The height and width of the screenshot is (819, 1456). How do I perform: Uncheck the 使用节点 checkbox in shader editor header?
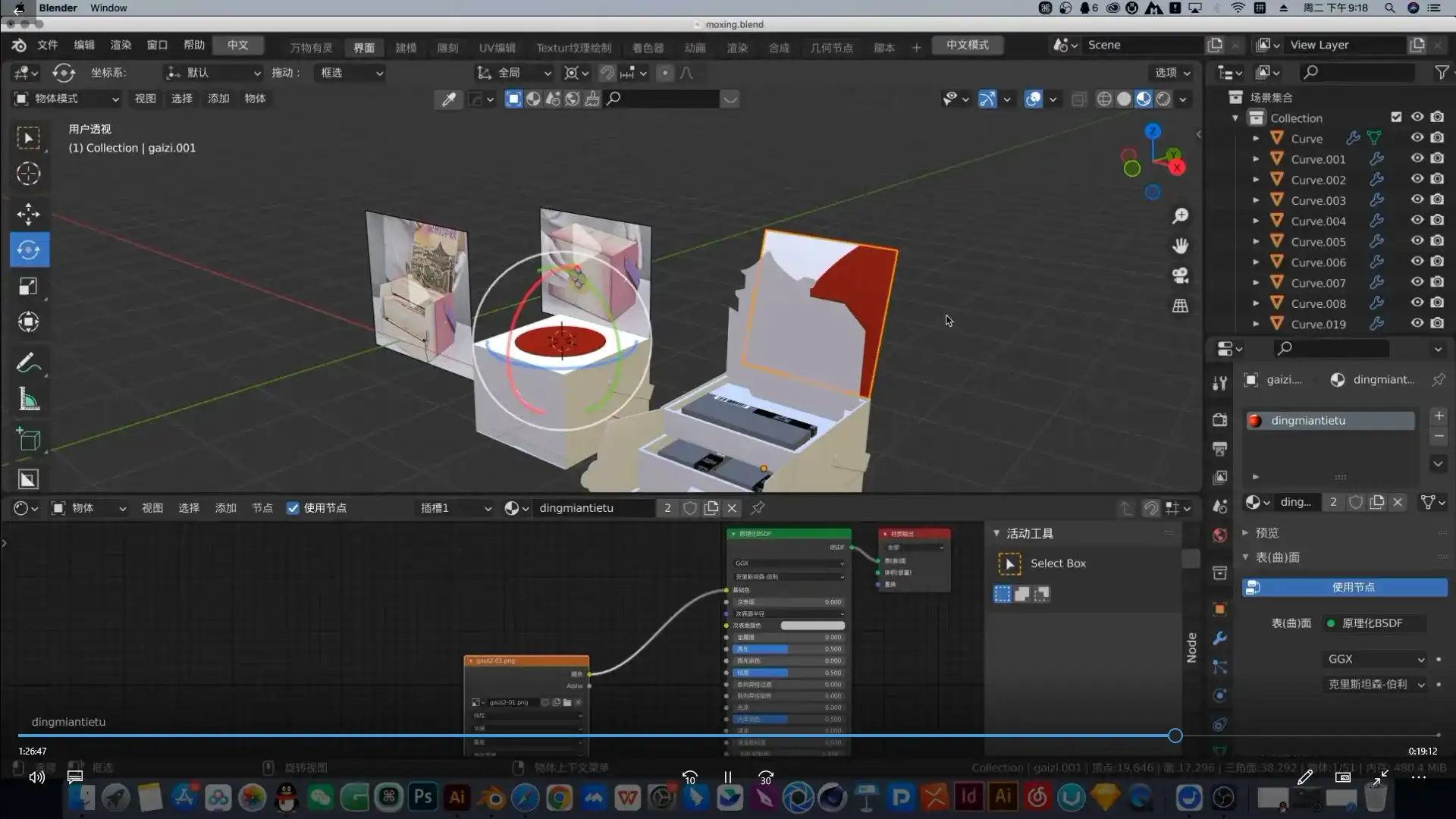pos(293,508)
